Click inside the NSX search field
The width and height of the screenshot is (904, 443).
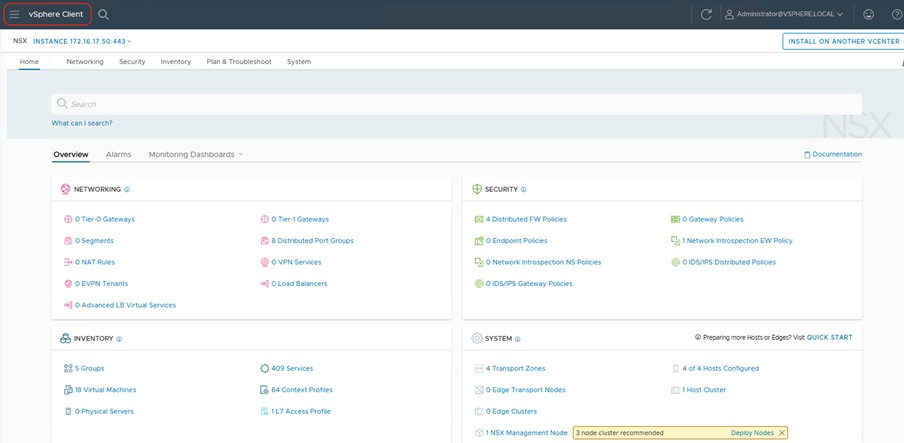coord(456,104)
